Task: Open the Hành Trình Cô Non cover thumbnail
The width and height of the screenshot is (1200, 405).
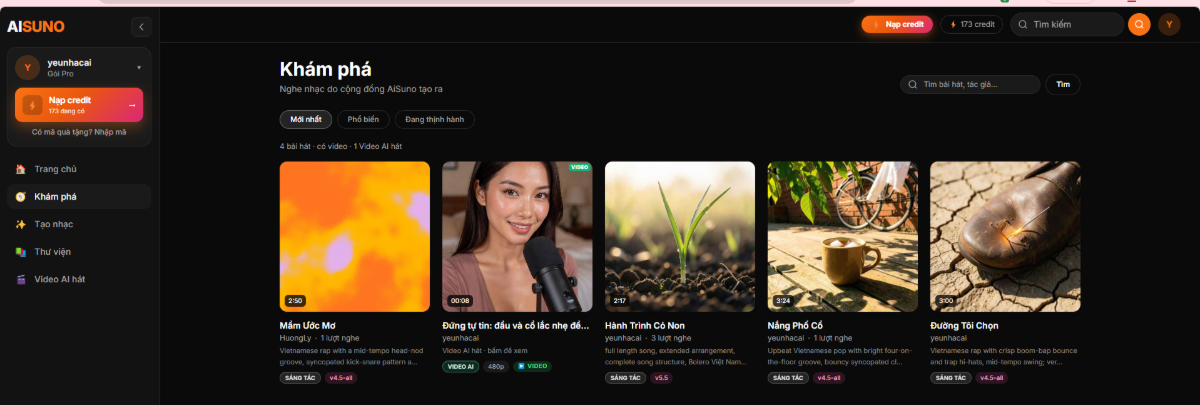Action: point(680,237)
